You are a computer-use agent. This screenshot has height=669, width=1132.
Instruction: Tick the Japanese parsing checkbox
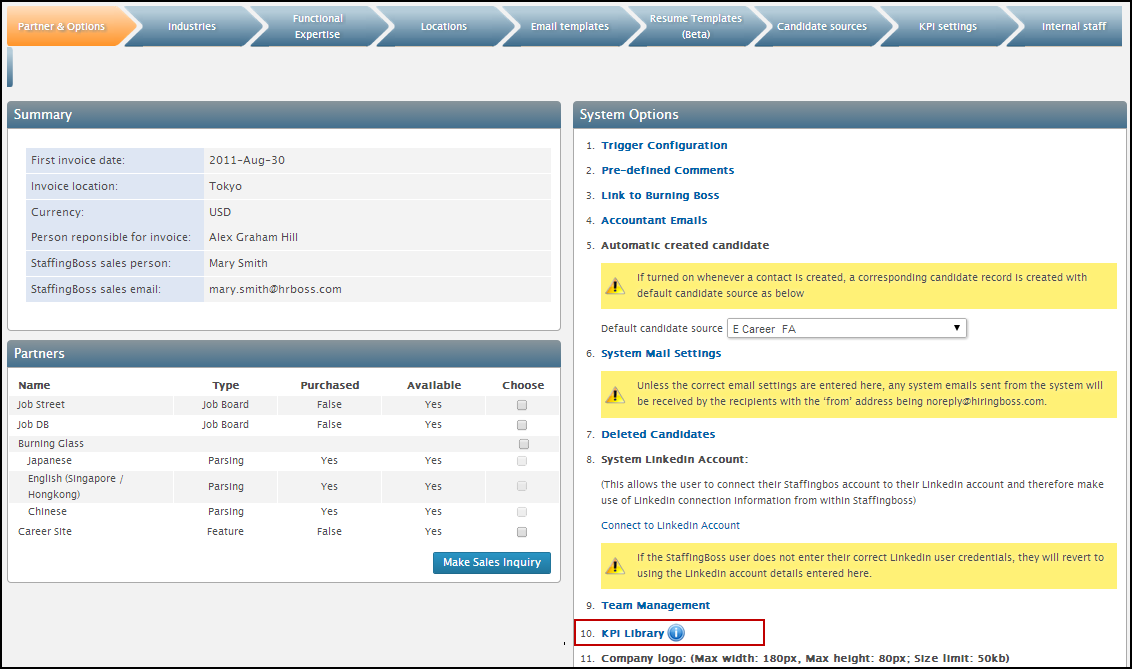[522, 460]
